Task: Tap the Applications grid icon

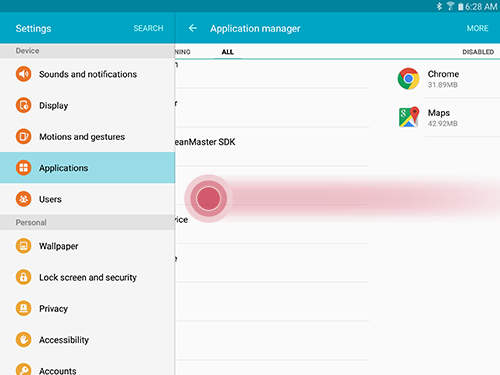Action: click(23, 168)
